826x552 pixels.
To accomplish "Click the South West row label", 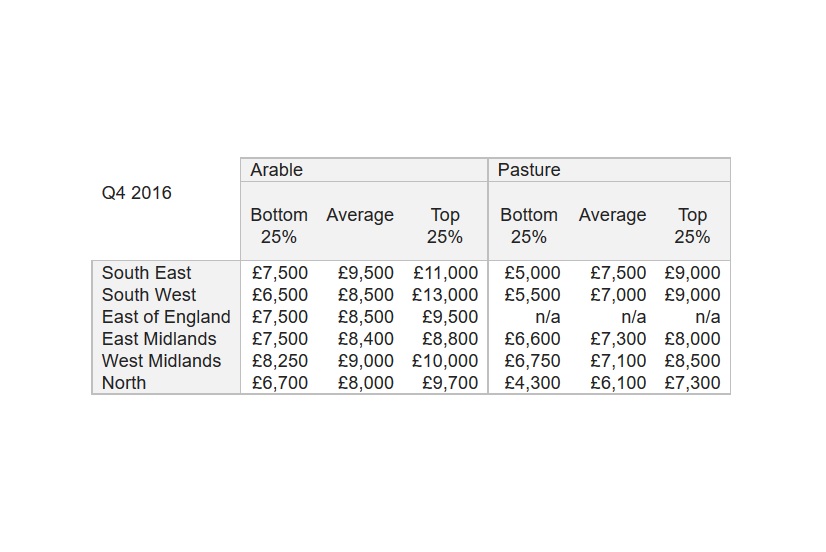I will 149,295.
